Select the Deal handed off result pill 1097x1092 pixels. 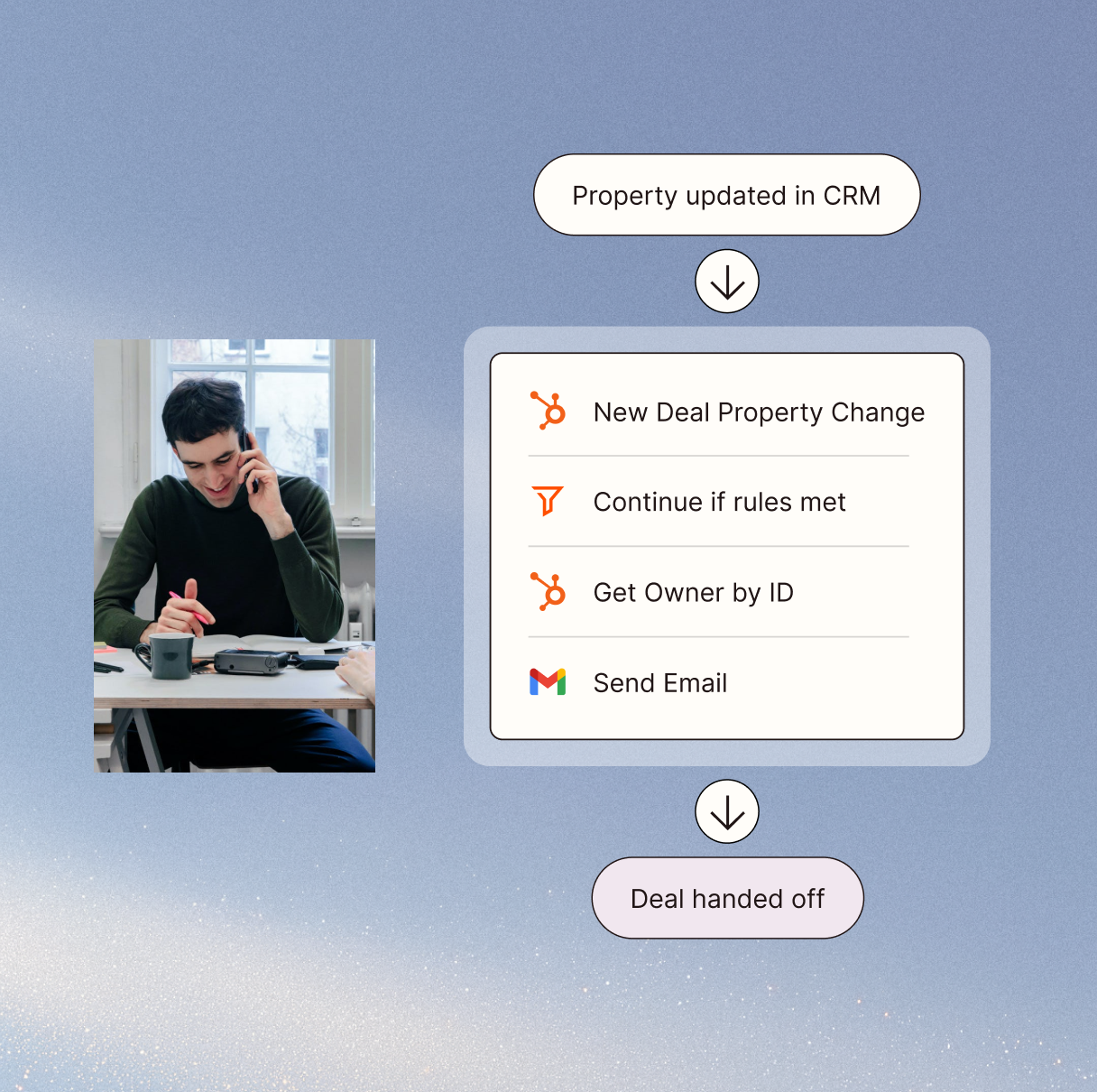[727, 898]
